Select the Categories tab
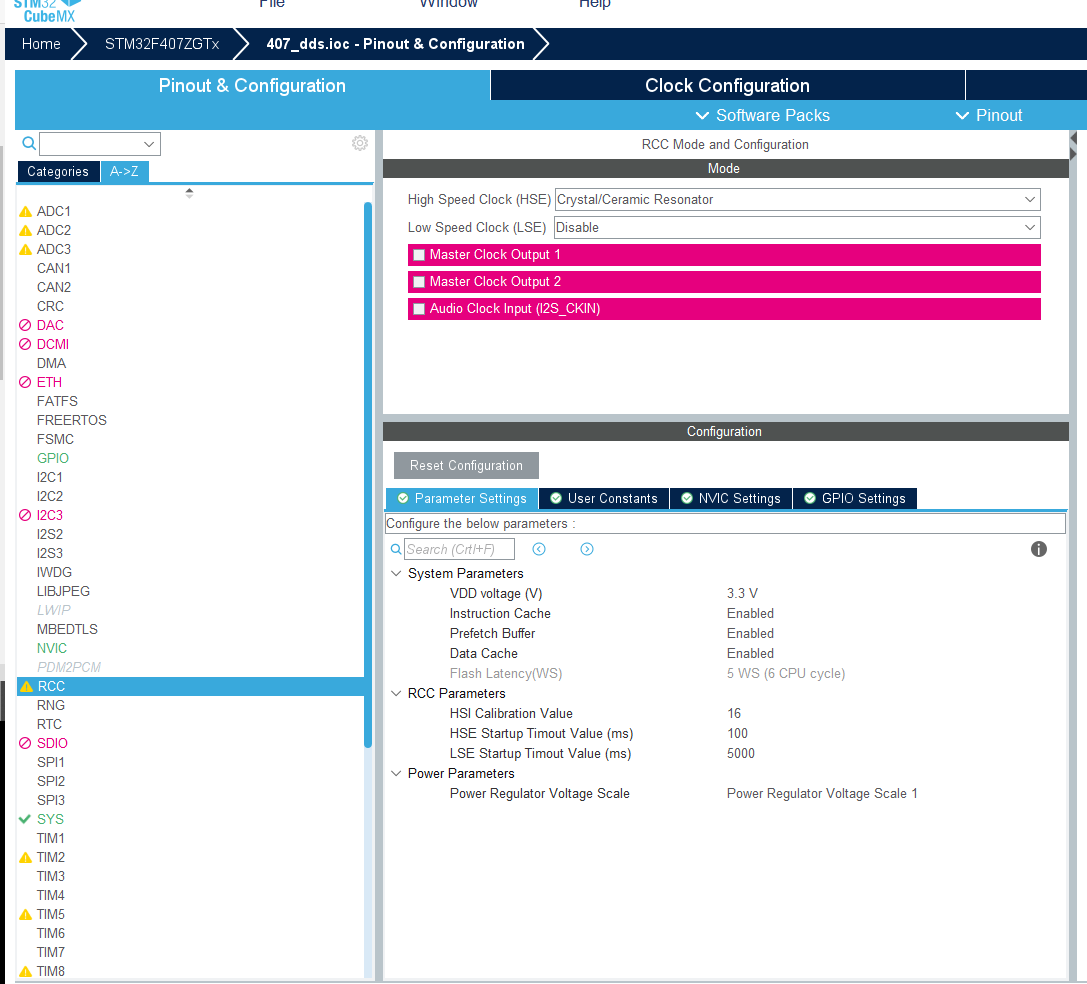1087x984 pixels. pos(58,171)
